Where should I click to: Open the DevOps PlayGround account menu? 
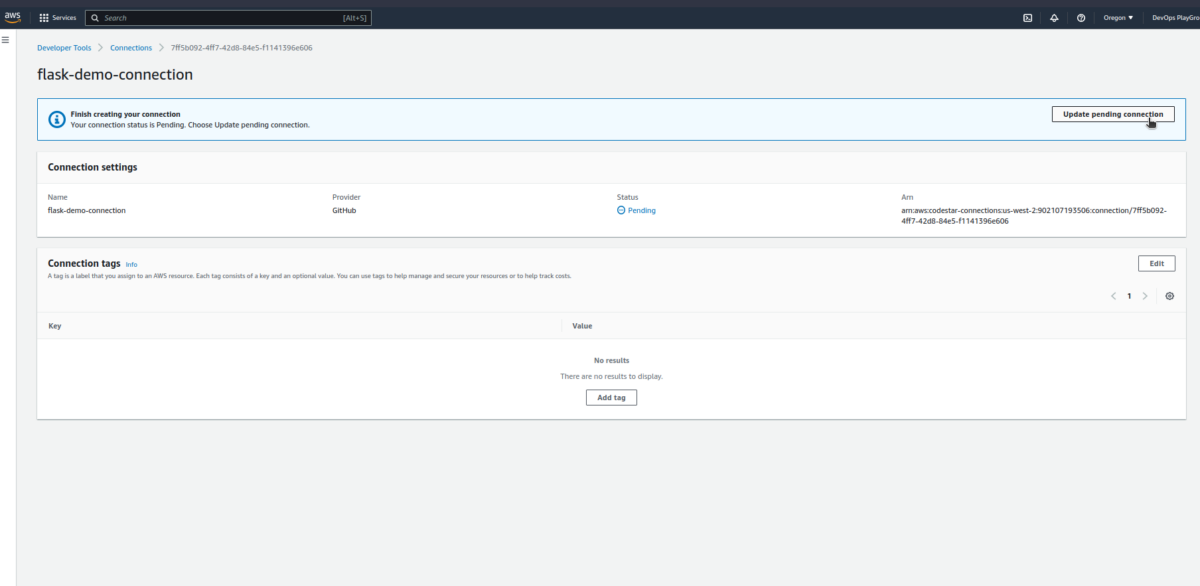point(1174,18)
